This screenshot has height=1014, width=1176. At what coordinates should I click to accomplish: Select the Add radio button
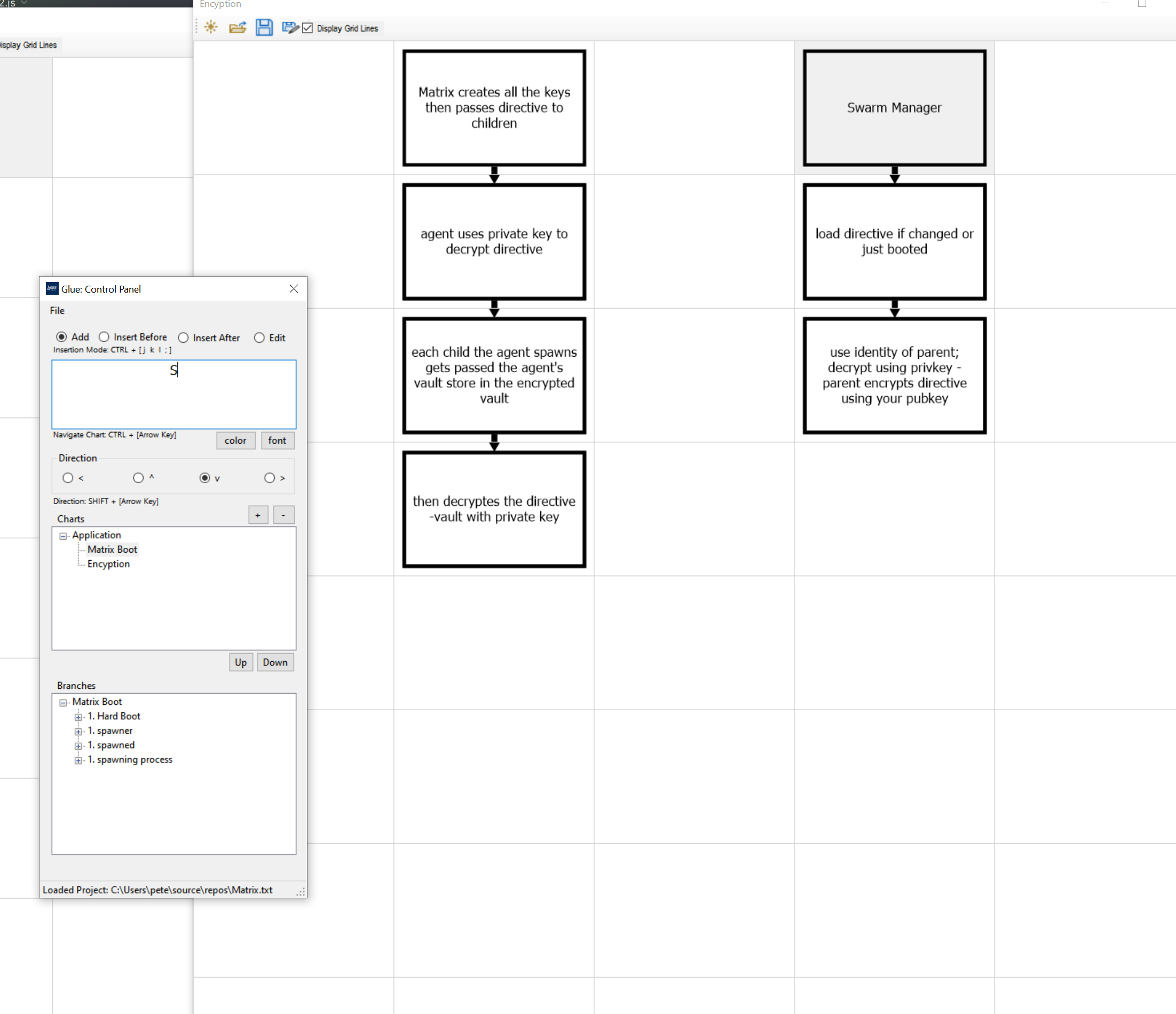point(61,337)
